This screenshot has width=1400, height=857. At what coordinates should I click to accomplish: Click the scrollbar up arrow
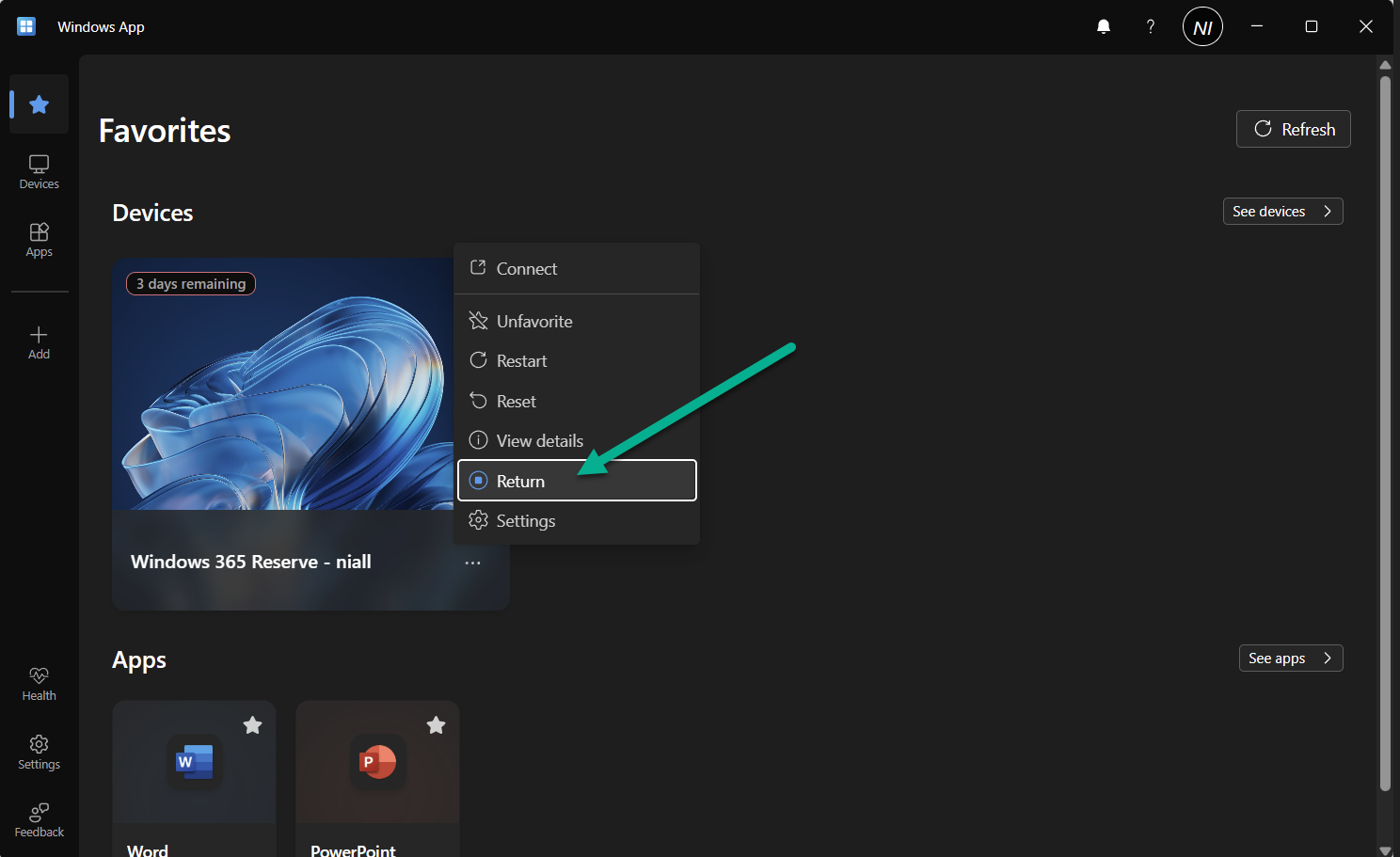coord(1385,65)
